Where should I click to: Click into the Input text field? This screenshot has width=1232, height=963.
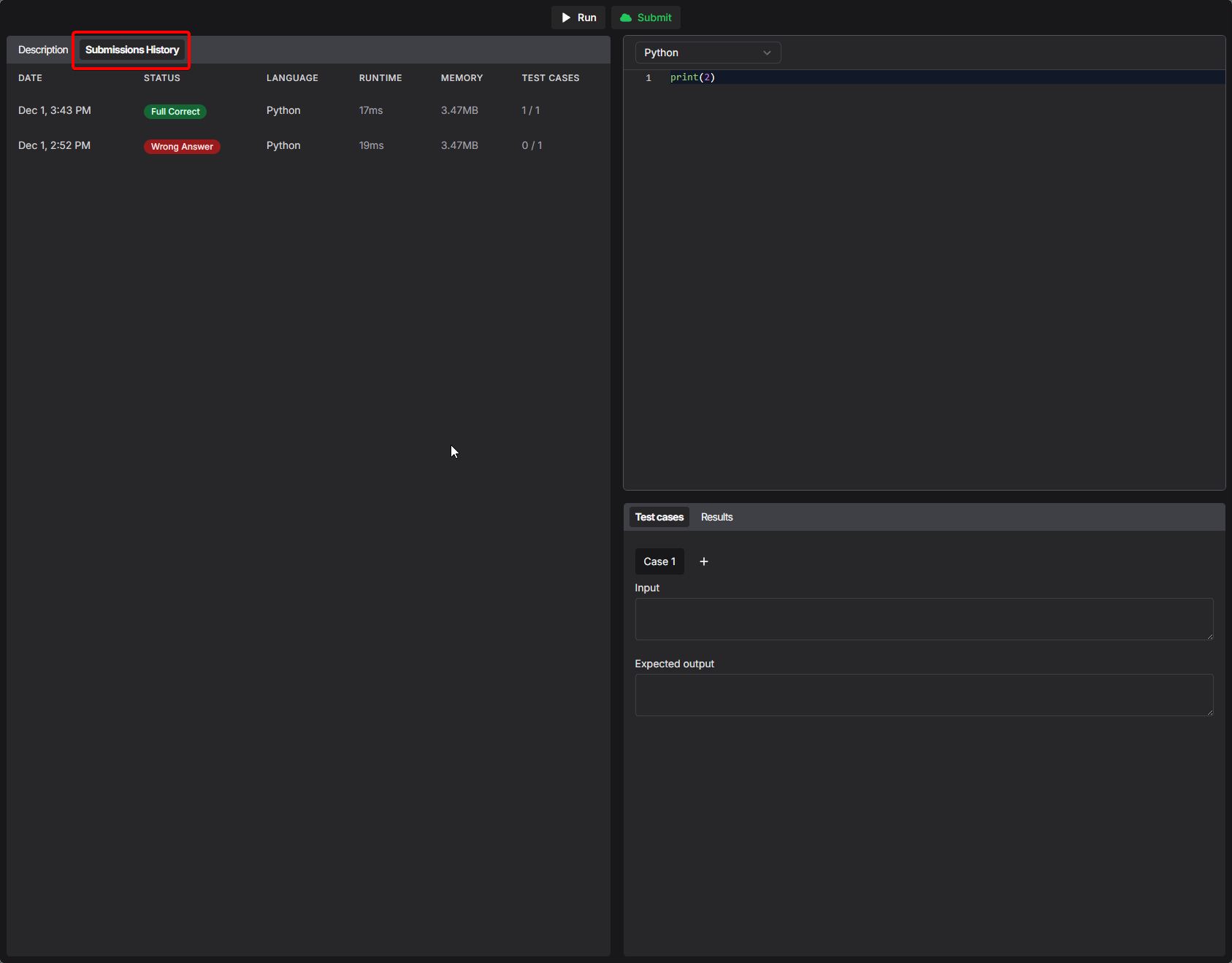[923, 618]
